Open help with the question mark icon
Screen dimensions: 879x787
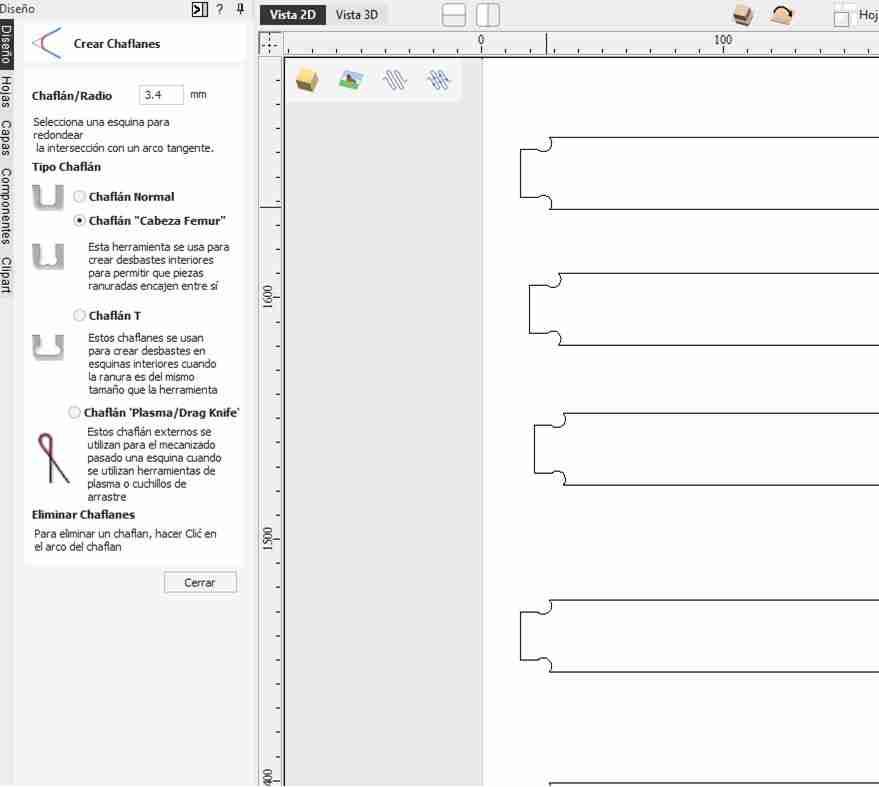tap(220, 10)
